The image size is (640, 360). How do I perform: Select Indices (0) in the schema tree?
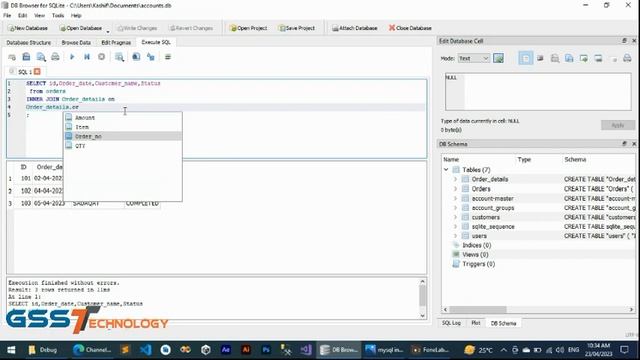pos(476,245)
